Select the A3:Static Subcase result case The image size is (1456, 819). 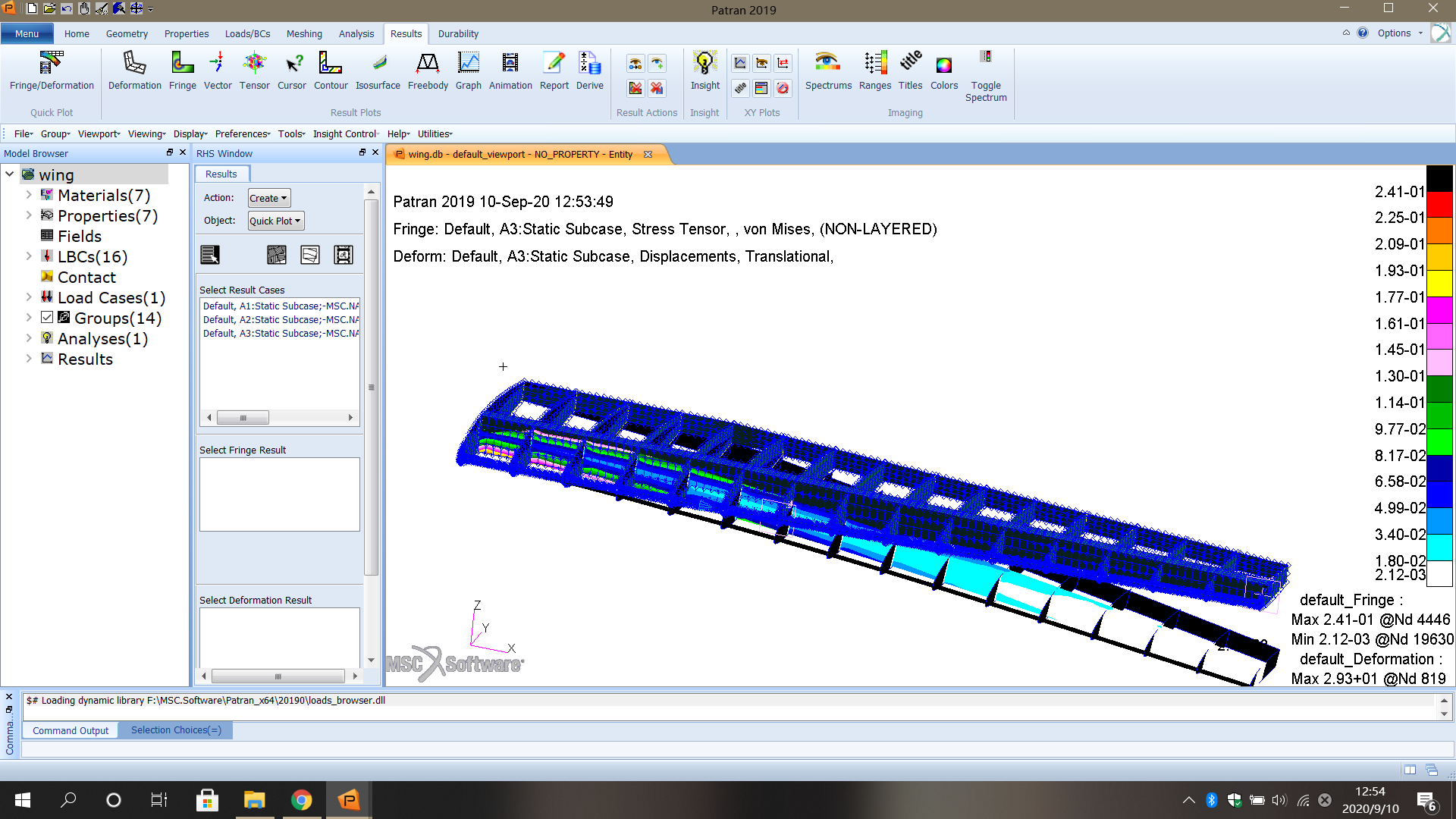(281, 333)
